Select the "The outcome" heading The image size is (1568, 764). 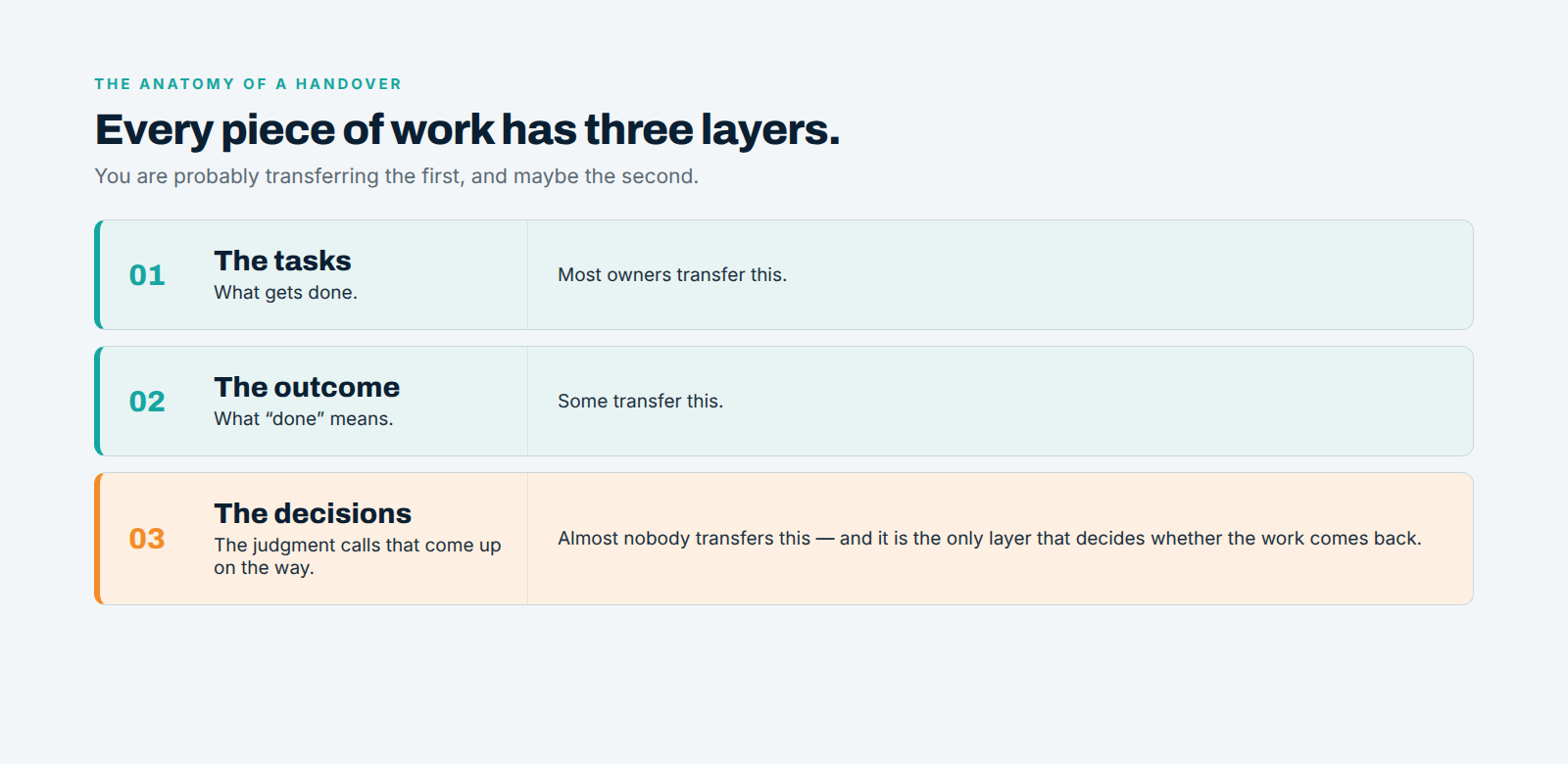click(x=307, y=387)
